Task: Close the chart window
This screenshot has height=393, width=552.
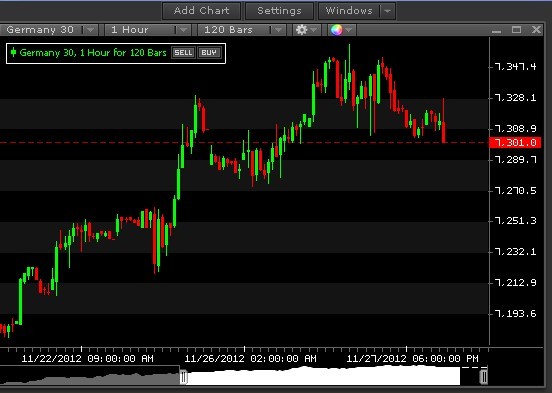Action: point(536,30)
